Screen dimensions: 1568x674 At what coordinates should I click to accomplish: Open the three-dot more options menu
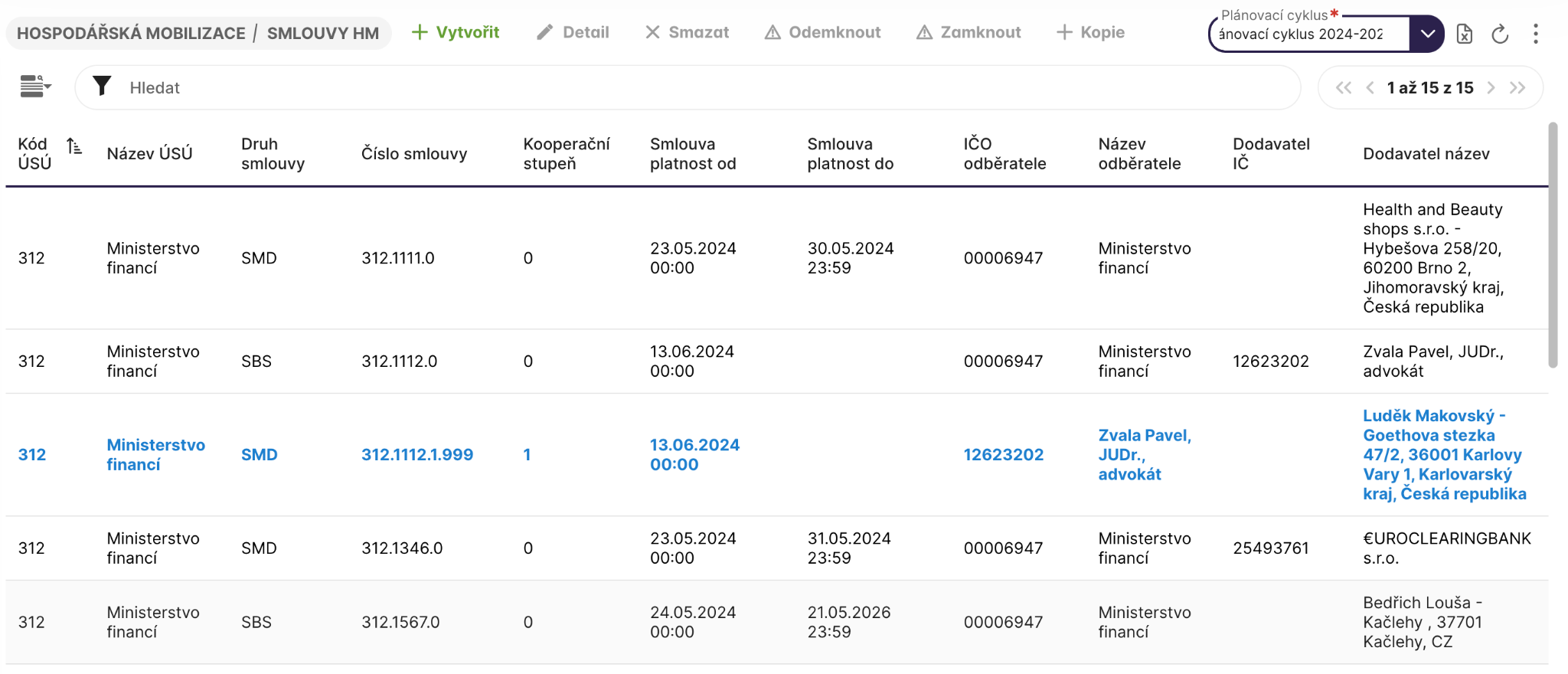pos(1535,34)
